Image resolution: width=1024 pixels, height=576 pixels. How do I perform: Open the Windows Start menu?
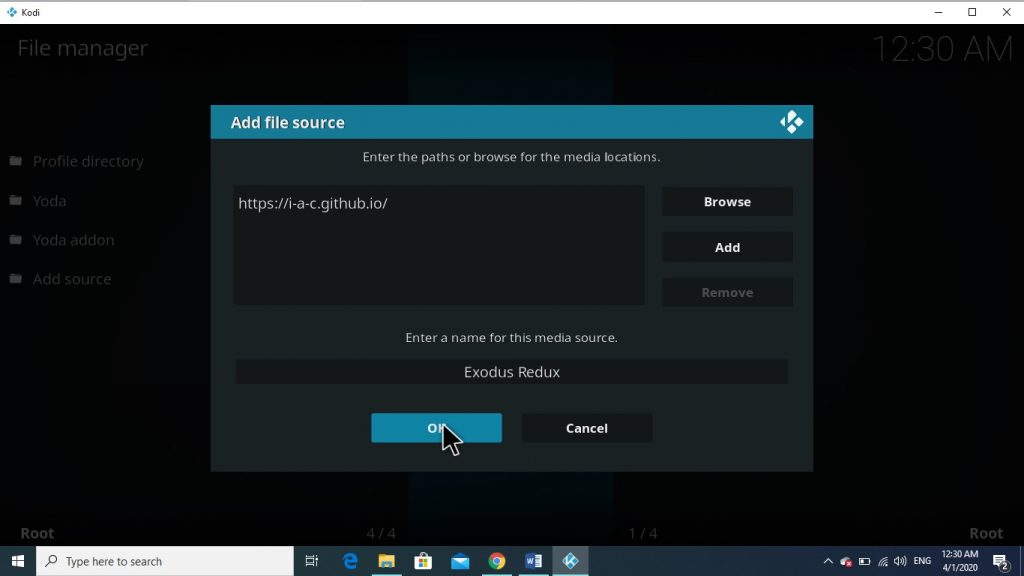point(18,561)
